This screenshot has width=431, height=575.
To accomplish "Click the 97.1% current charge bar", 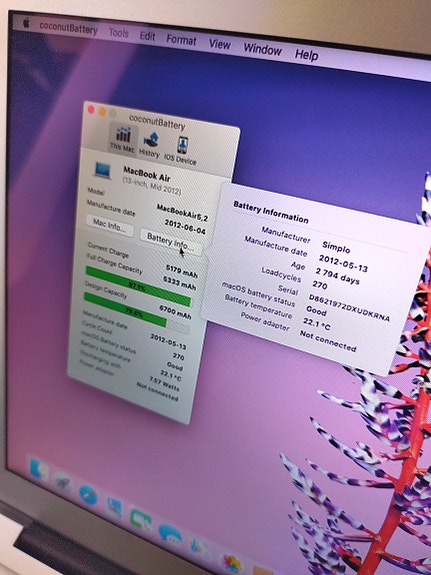I will [x=138, y=286].
